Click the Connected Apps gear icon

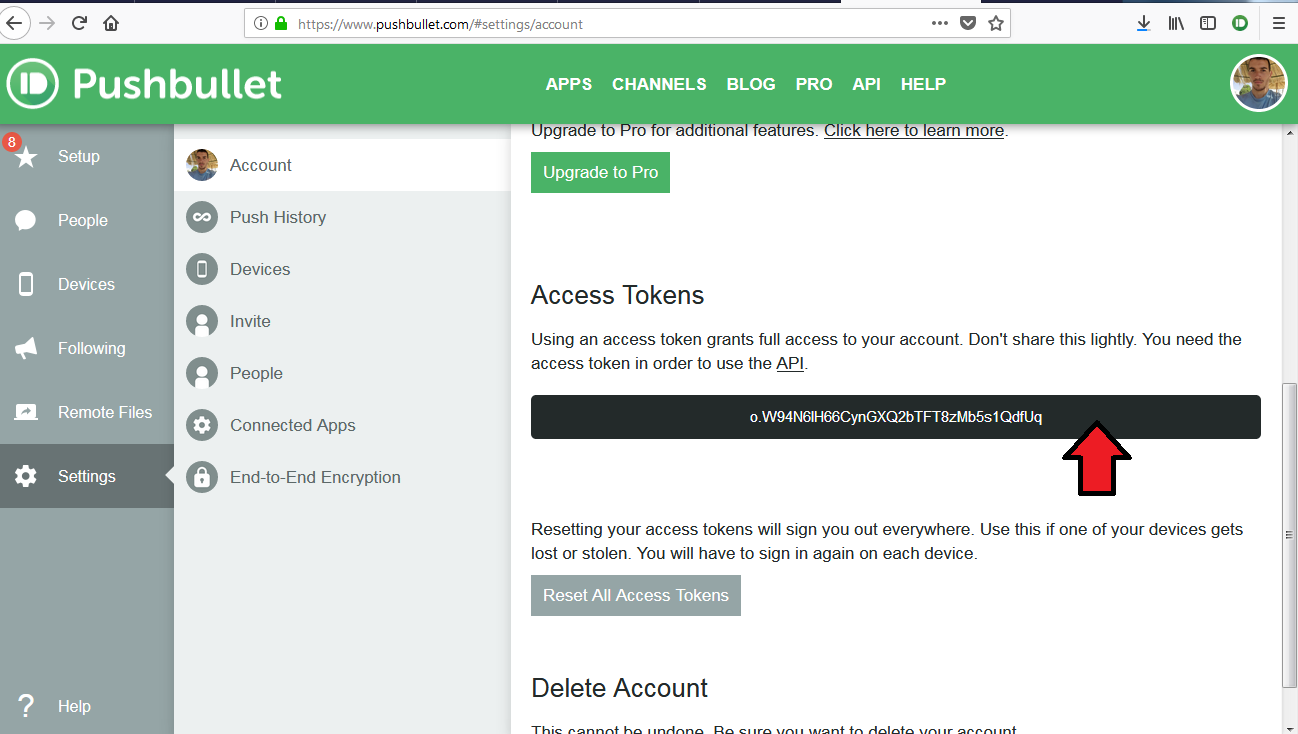pos(202,425)
